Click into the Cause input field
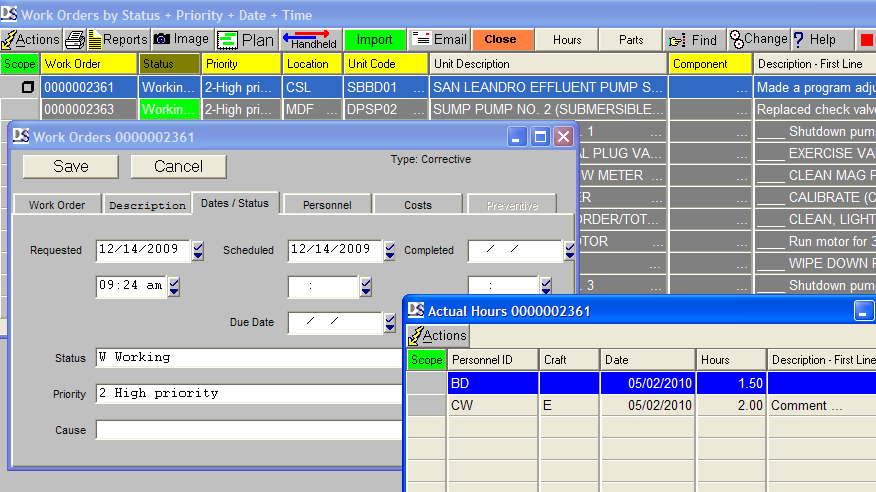Viewport: 876px width, 492px height. [x=250, y=430]
